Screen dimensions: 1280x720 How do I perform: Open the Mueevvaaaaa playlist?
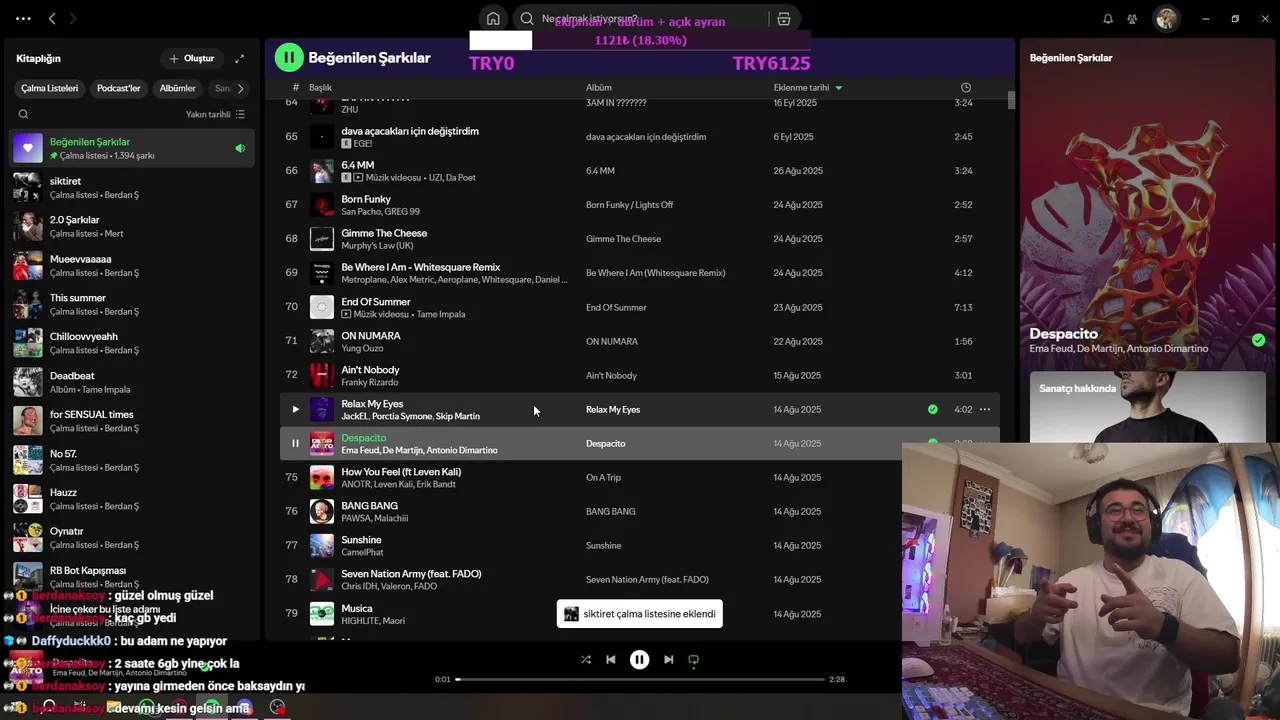point(132,265)
